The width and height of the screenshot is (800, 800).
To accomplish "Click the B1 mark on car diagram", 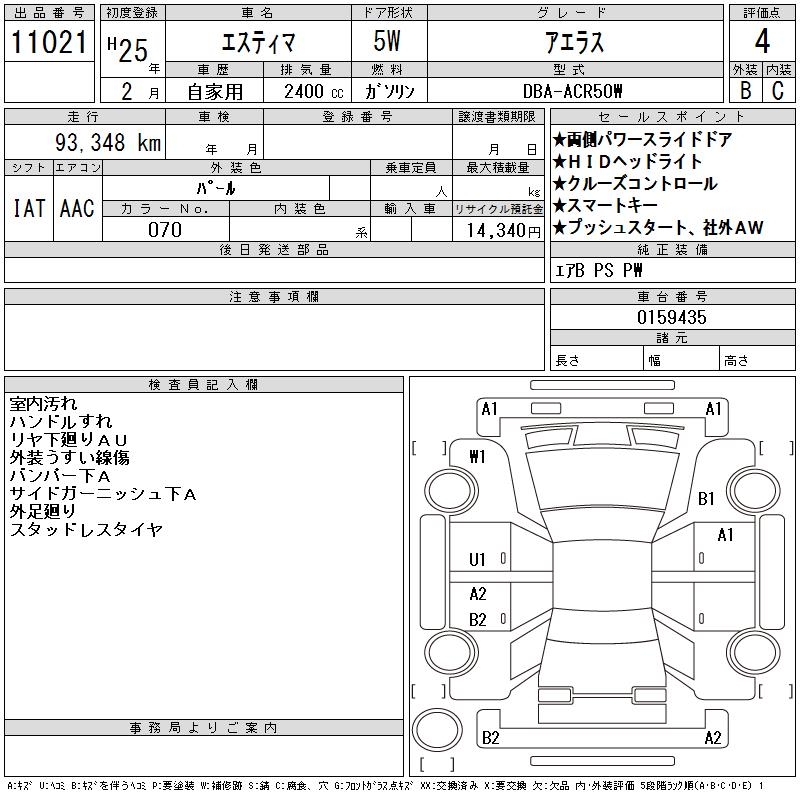I will 707,499.
